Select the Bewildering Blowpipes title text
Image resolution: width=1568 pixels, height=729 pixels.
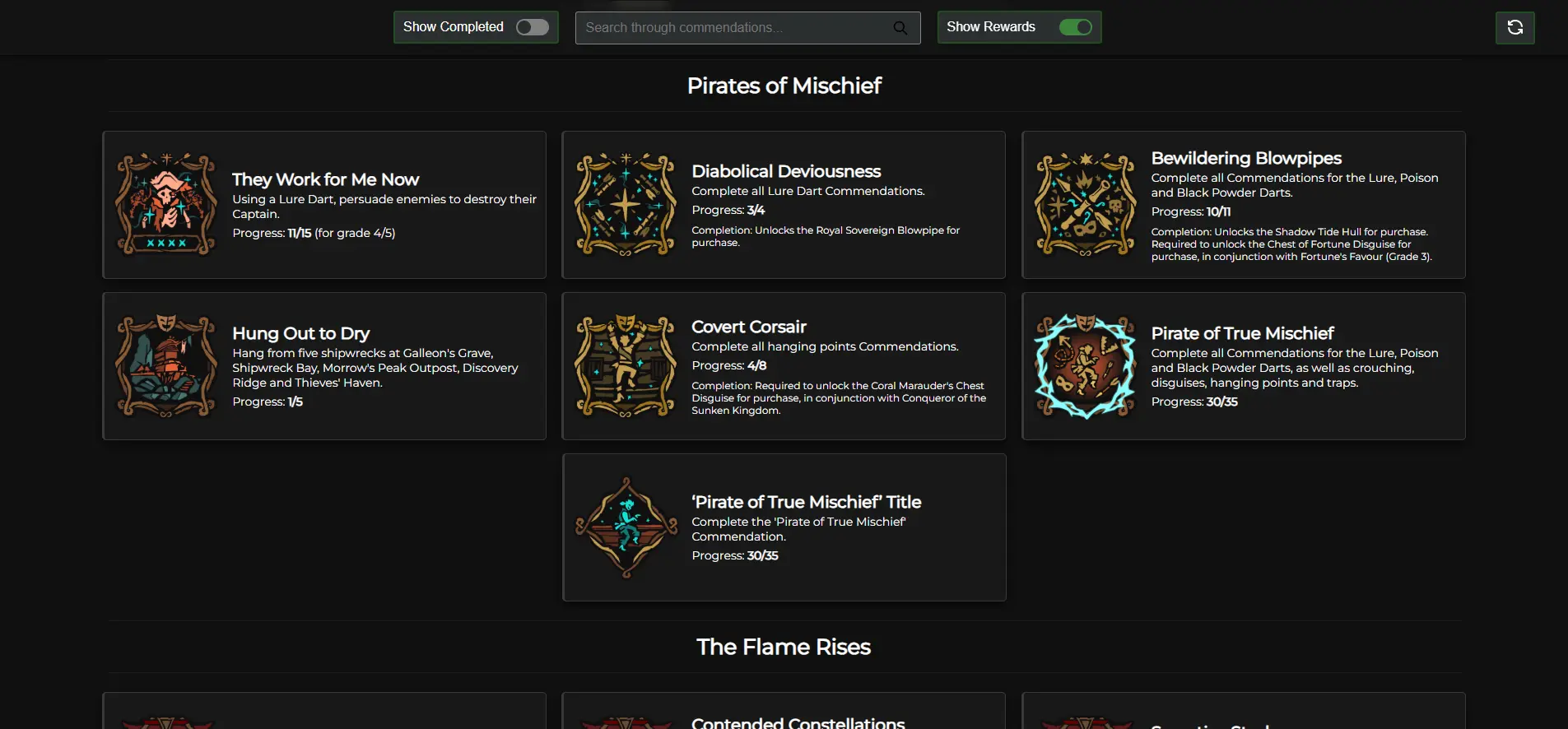pos(1246,158)
